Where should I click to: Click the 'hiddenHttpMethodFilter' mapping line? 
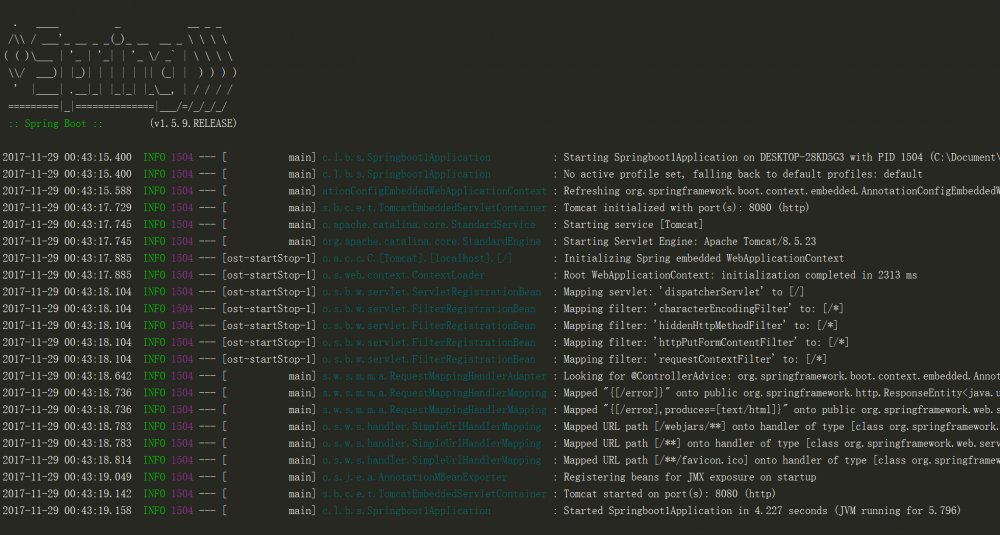coord(701,326)
